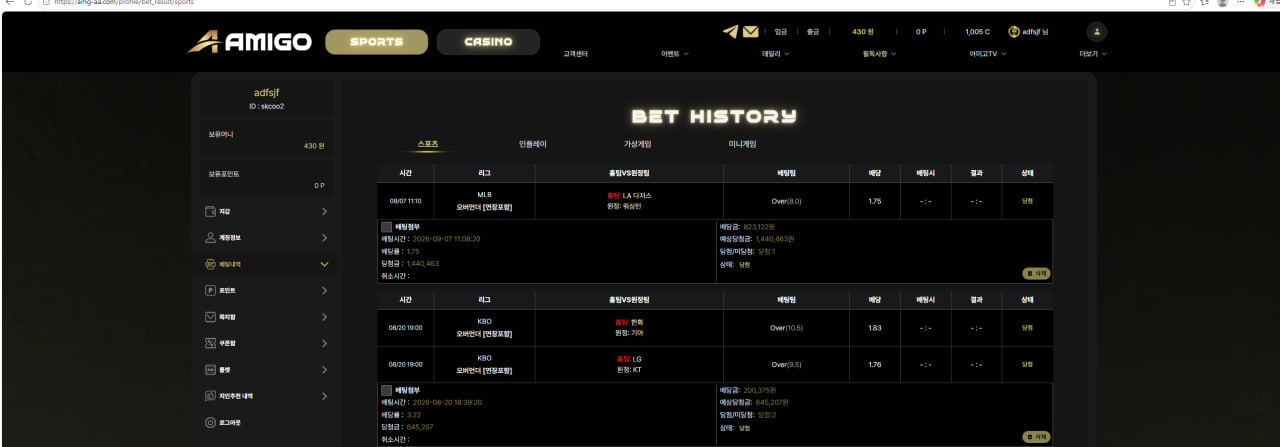The image size is (1280, 447).
Task: Switch to the 인플레이 tab
Action: [533, 144]
